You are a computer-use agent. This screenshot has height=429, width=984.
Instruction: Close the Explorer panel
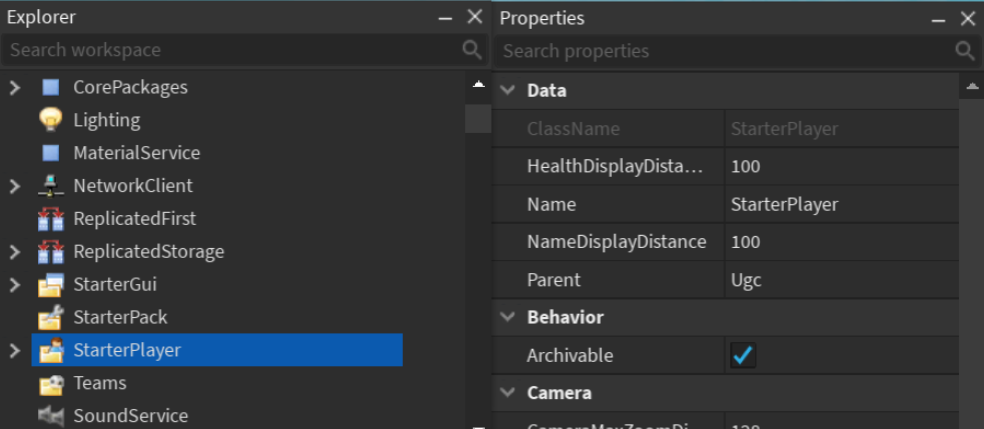tap(475, 18)
